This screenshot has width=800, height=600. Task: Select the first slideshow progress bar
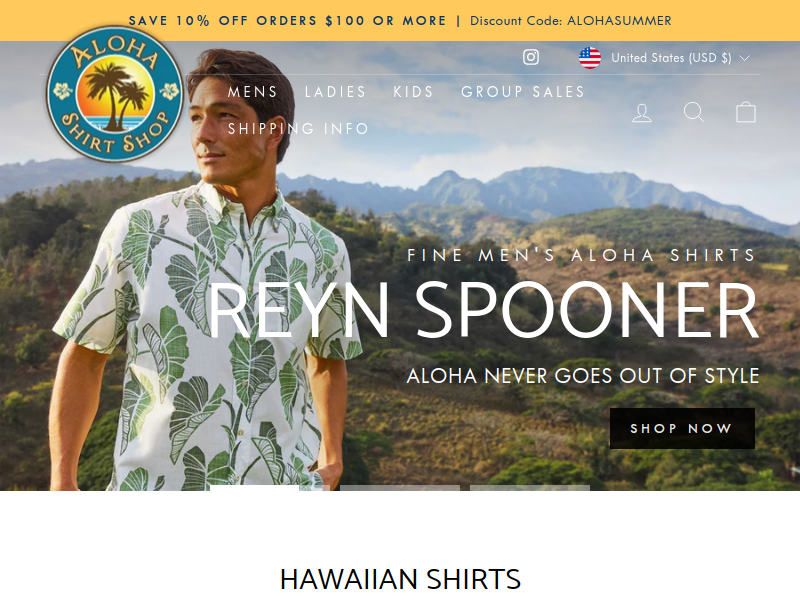pos(270,488)
